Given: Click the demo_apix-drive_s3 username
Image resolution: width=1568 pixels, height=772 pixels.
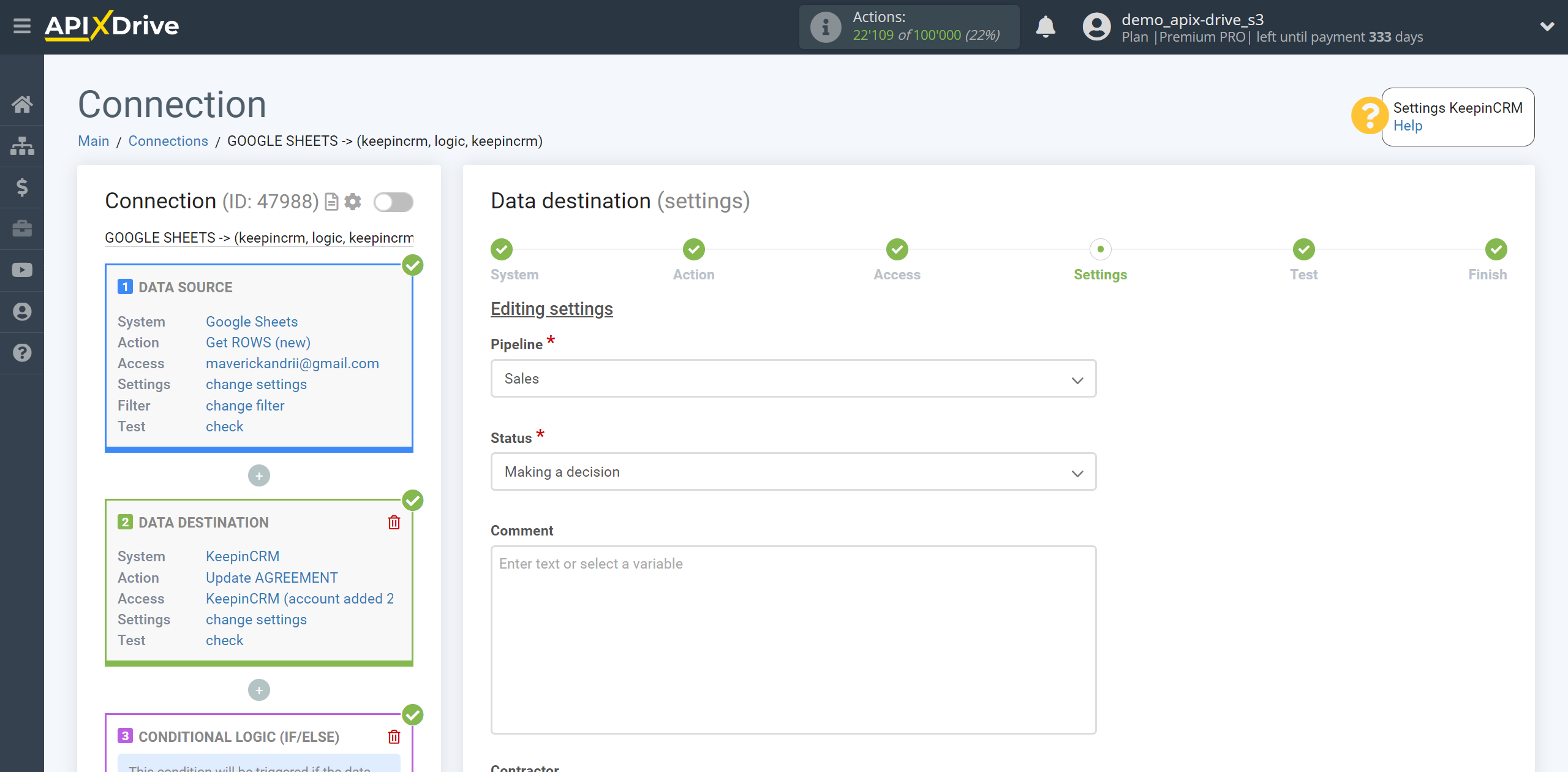Looking at the screenshot, I should tap(1193, 20).
